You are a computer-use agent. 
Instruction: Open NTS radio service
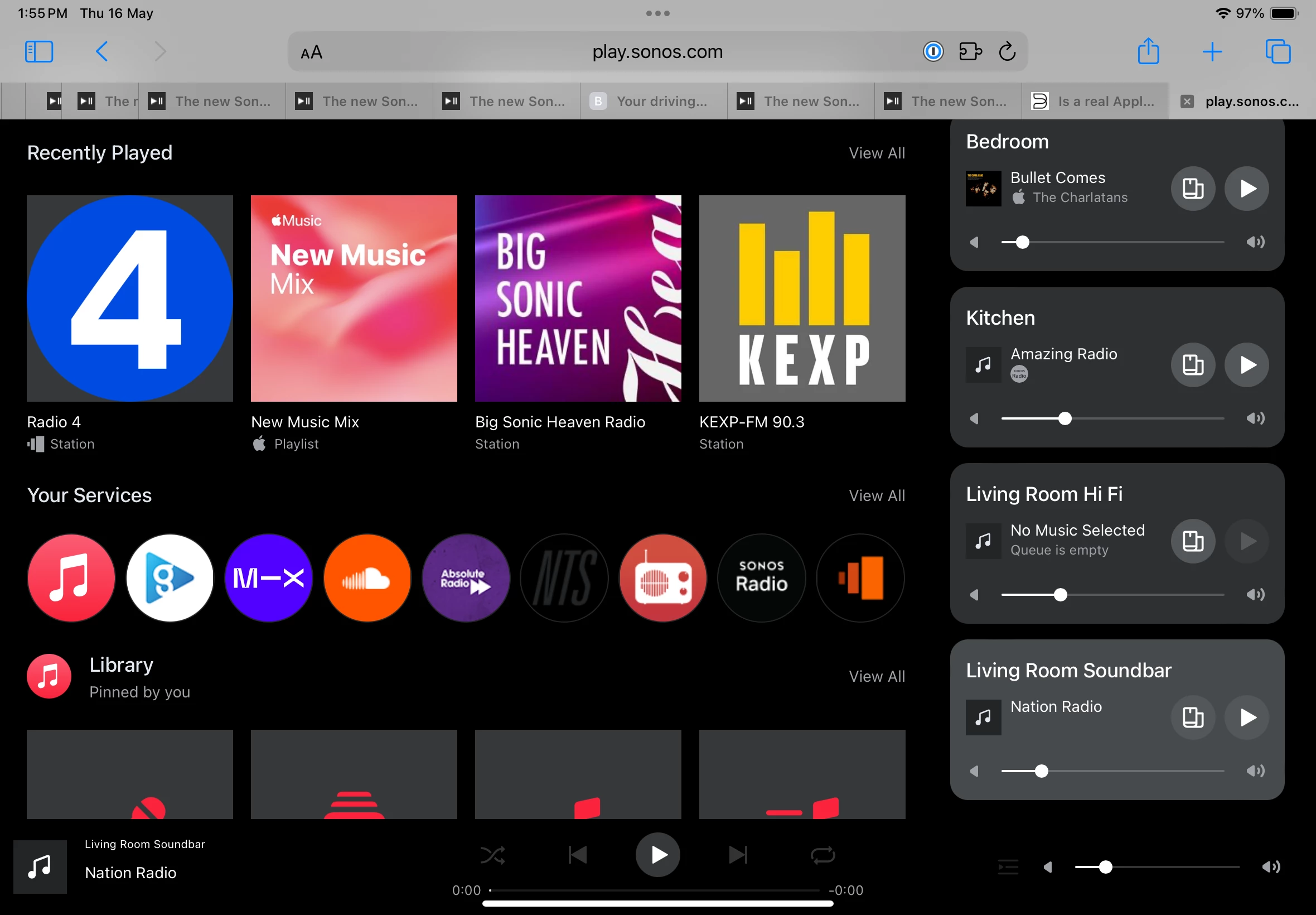click(564, 578)
